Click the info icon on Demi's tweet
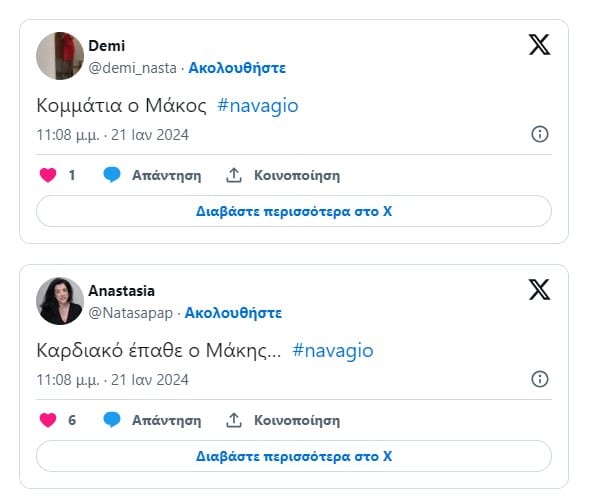Screen dimensions: 593x504 [540, 134]
